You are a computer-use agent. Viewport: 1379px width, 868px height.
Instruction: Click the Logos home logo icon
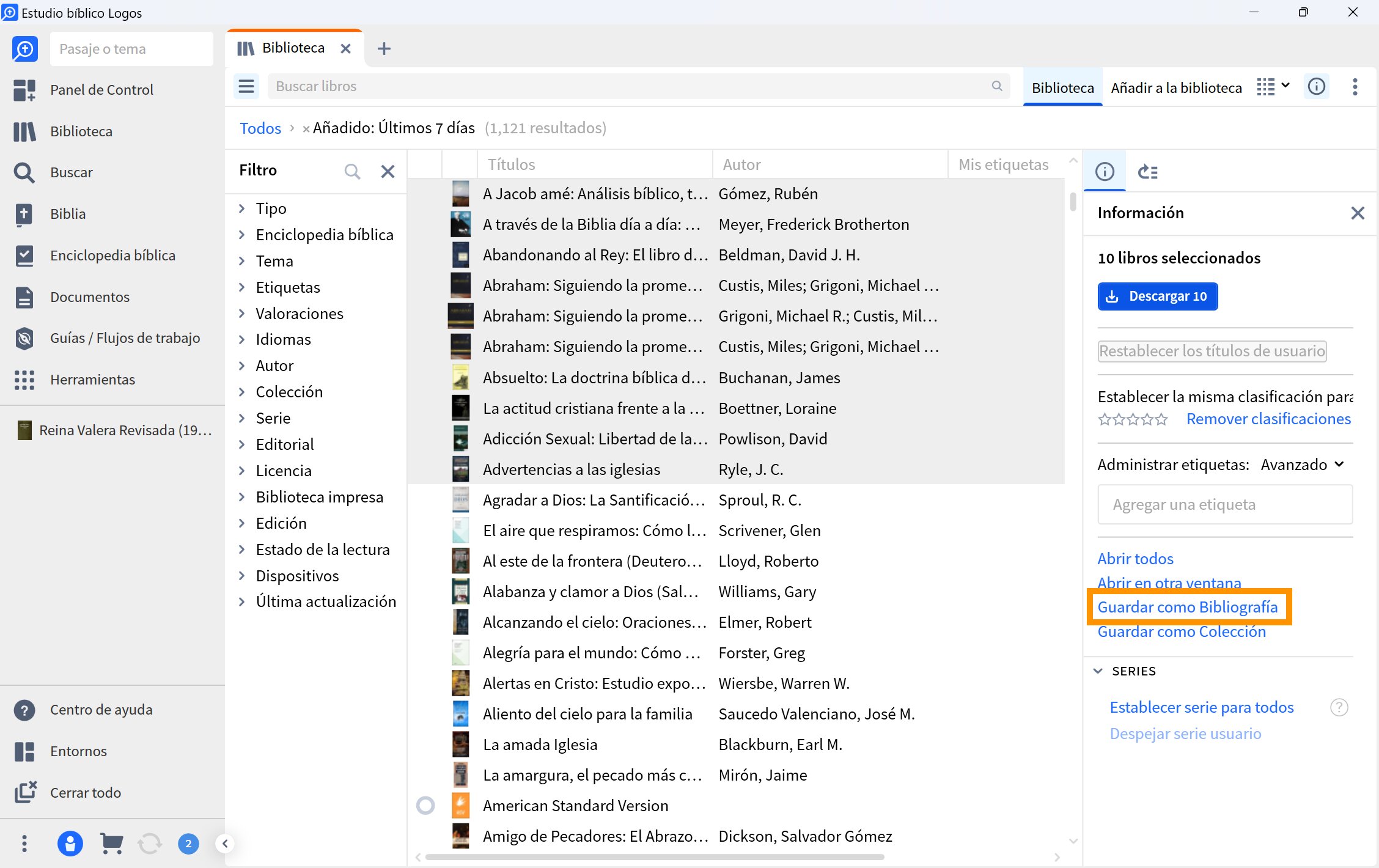25,49
